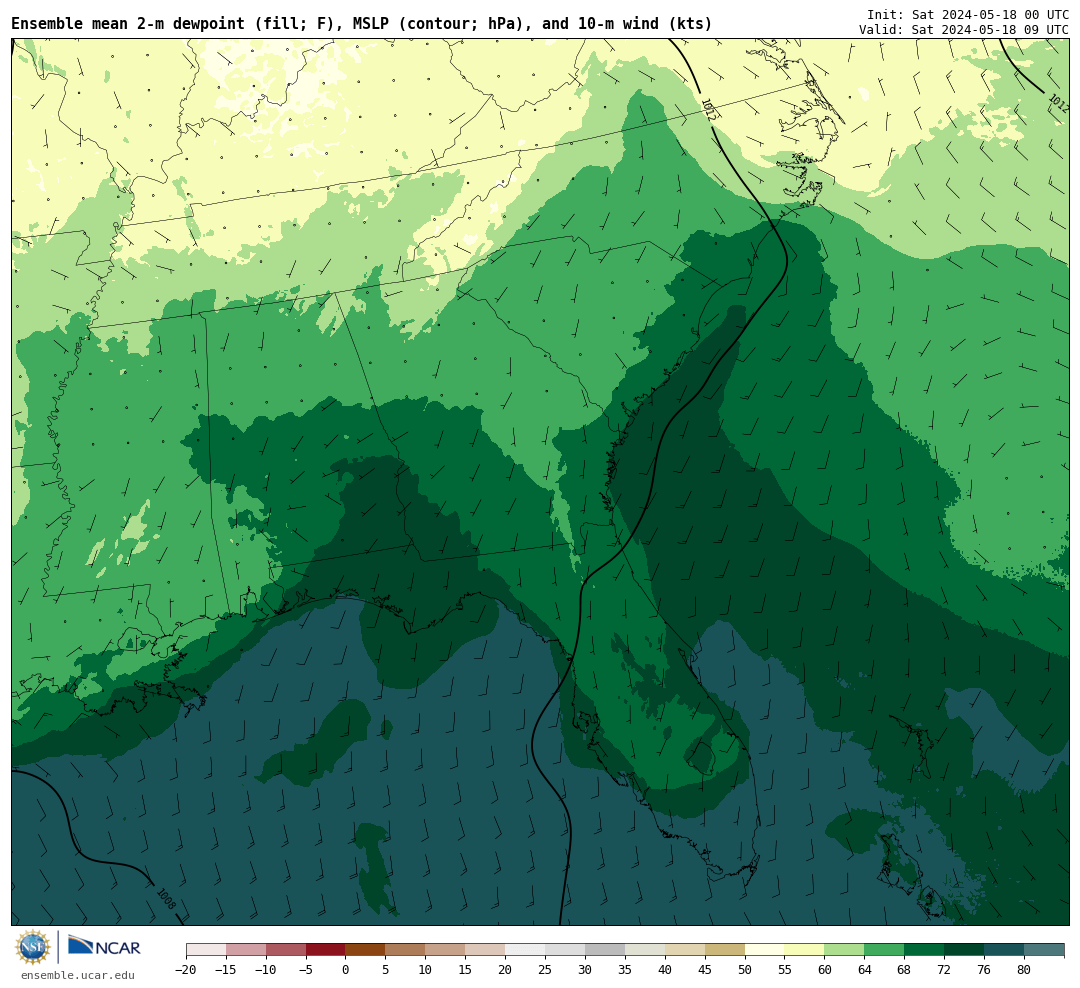
Task: Pick the gray swatch between 30 and 35
Action: (605, 950)
